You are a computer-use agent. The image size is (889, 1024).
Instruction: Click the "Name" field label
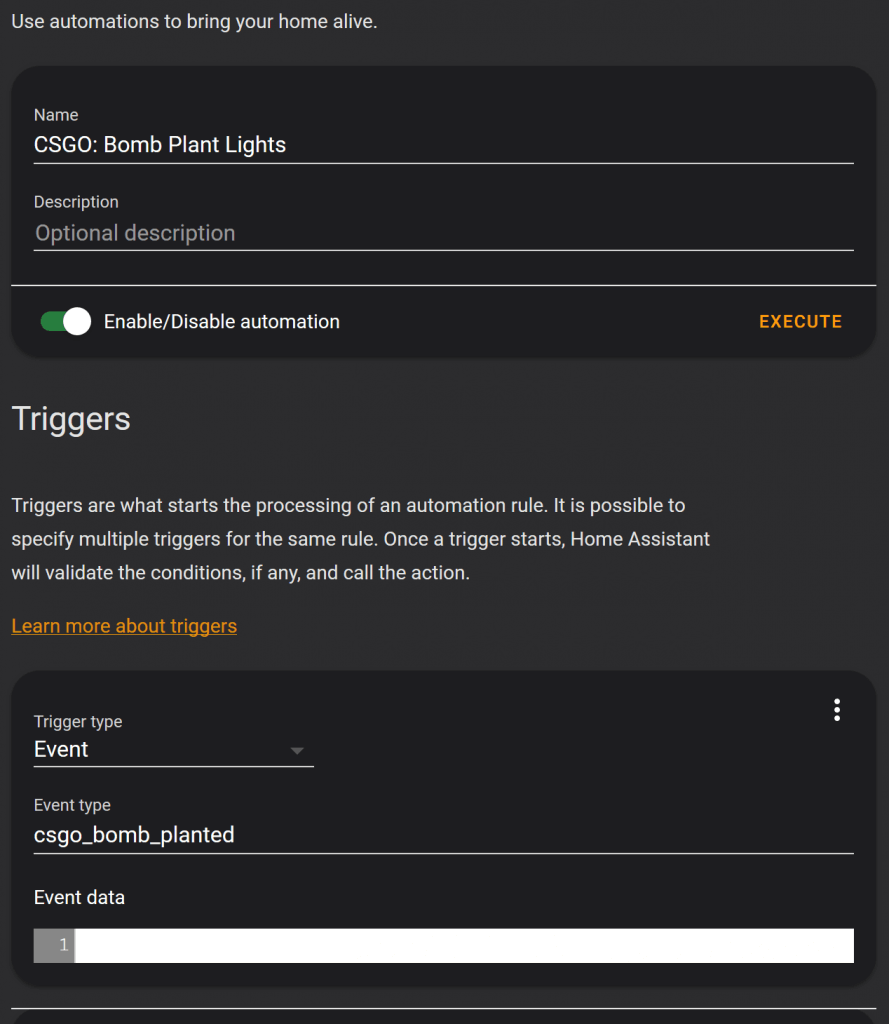[x=56, y=115]
